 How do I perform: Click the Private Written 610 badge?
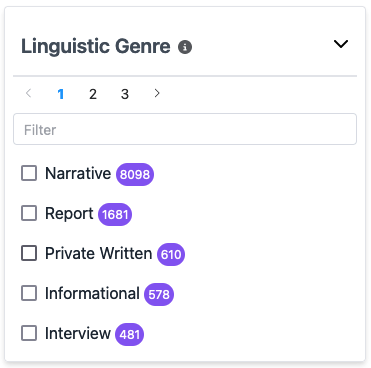pyautogui.click(x=171, y=254)
